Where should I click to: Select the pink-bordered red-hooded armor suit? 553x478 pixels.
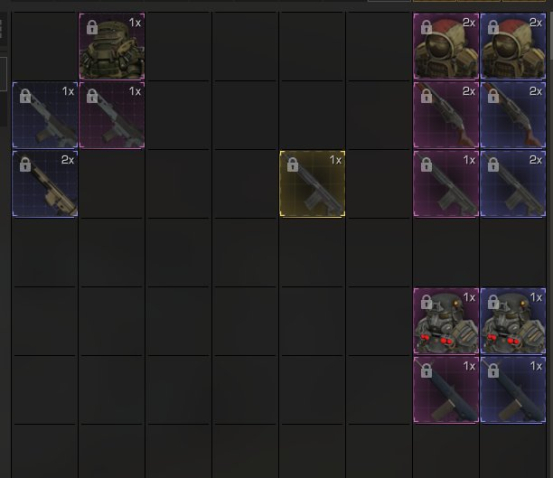(446, 46)
